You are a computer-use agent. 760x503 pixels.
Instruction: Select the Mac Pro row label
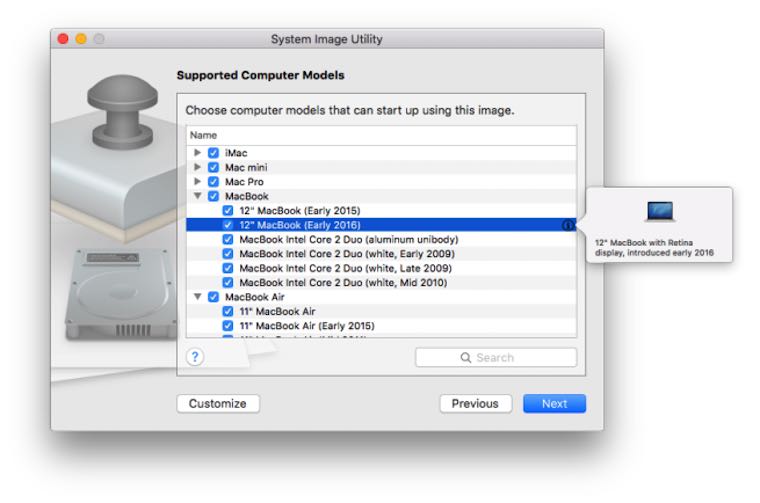click(244, 182)
